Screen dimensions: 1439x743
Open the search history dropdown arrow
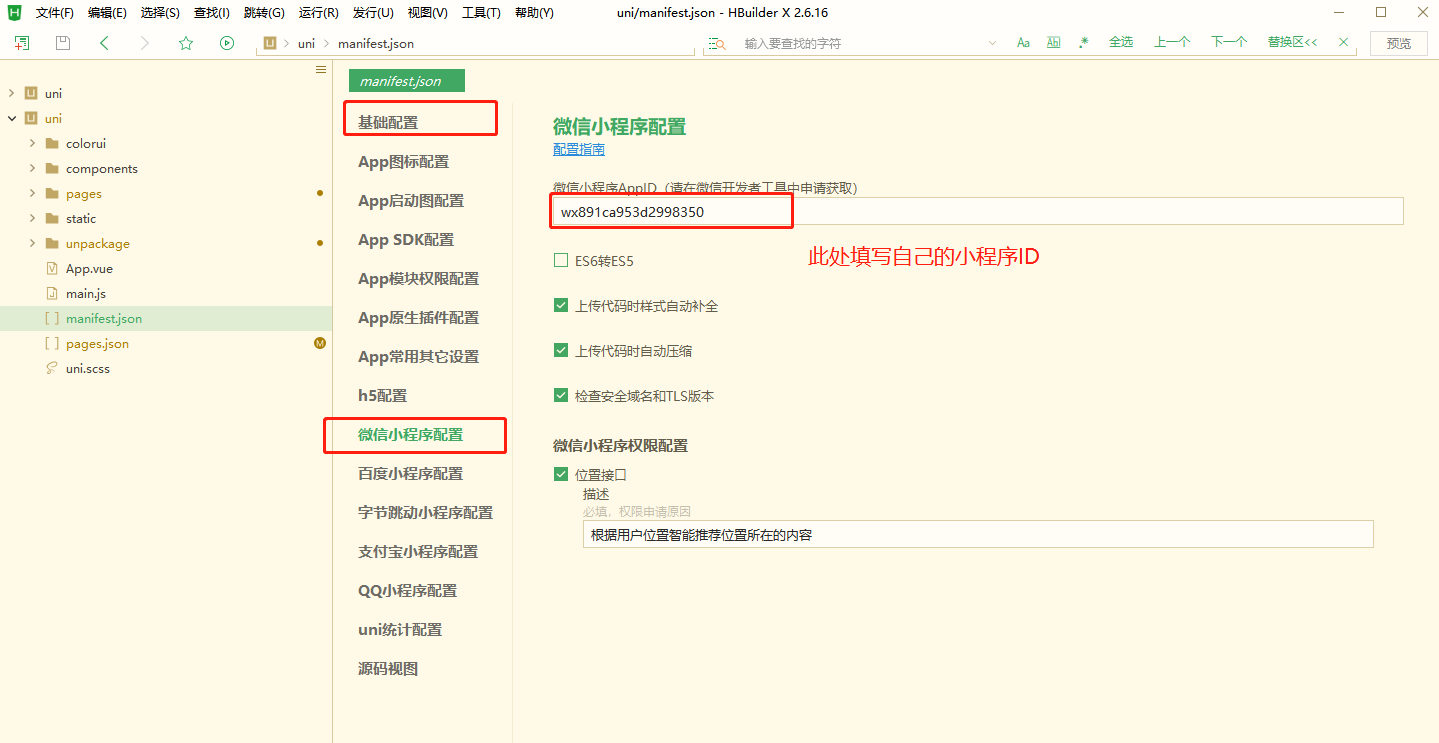pos(992,43)
